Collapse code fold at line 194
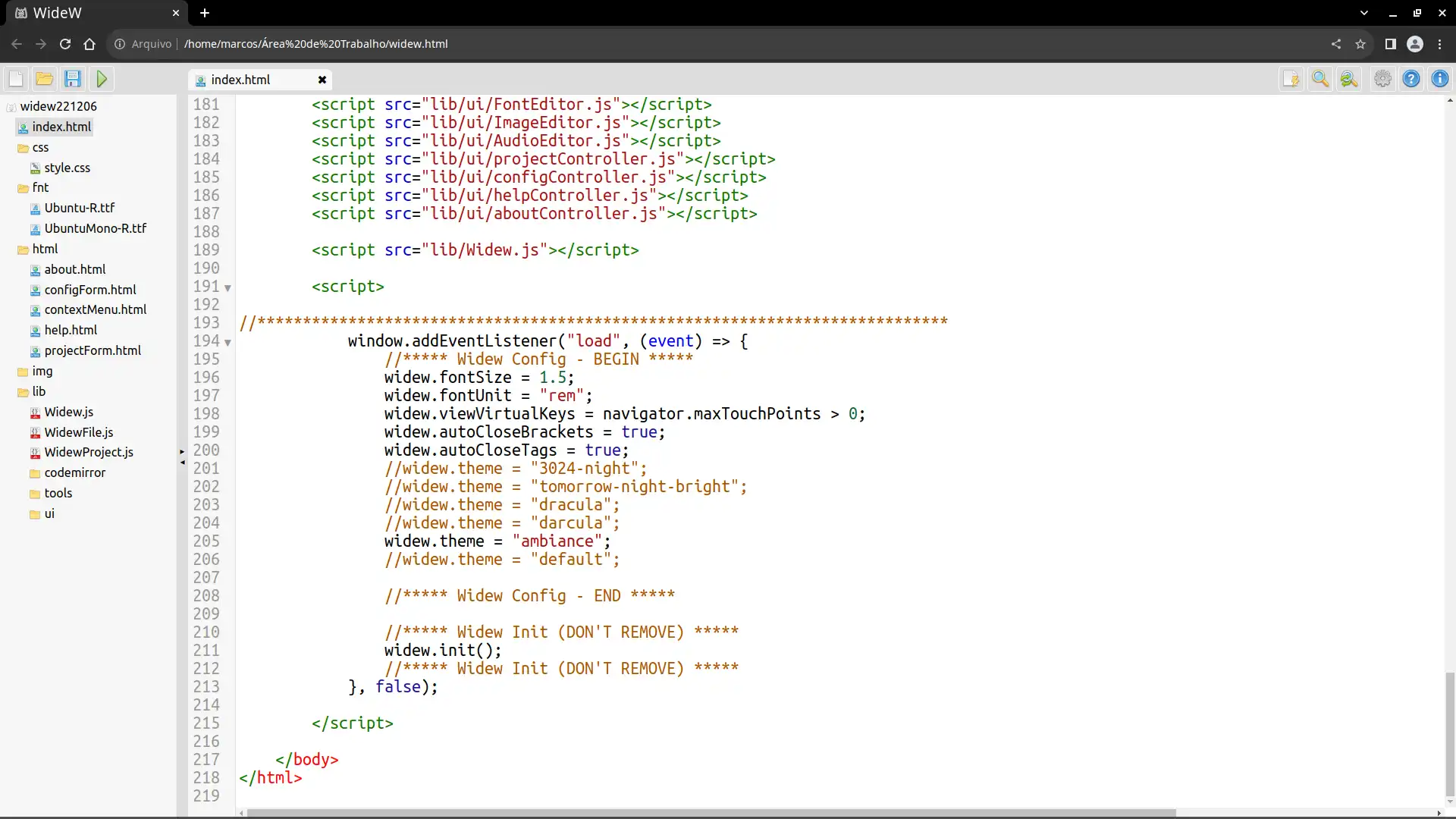This screenshot has width=1456, height=819. [227, 343]
